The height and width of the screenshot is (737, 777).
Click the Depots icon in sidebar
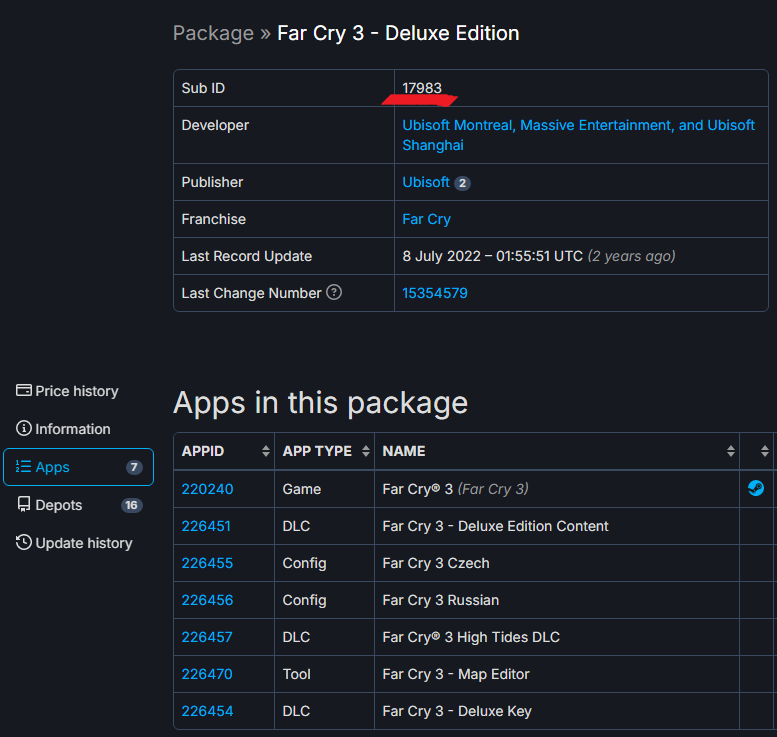[23, 505]
